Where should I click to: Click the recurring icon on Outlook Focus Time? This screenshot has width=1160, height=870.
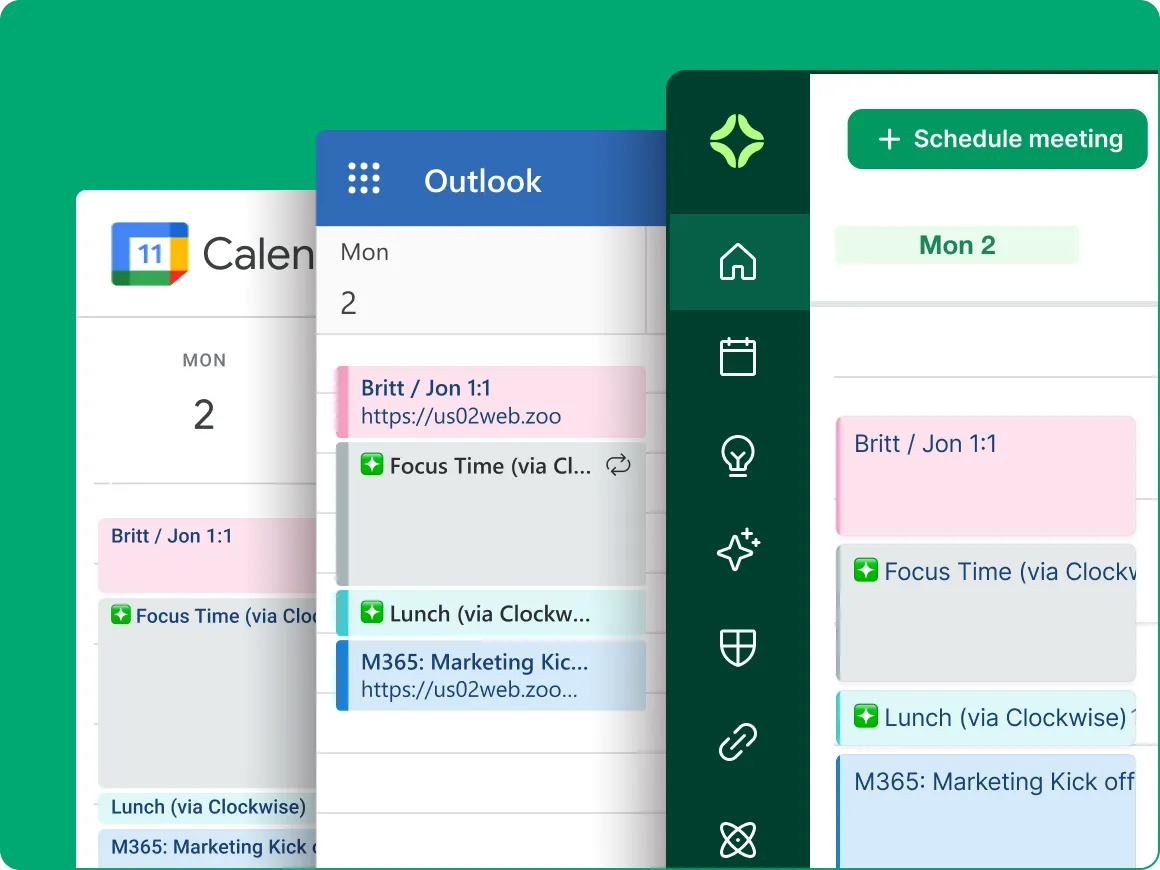point(618,465)
